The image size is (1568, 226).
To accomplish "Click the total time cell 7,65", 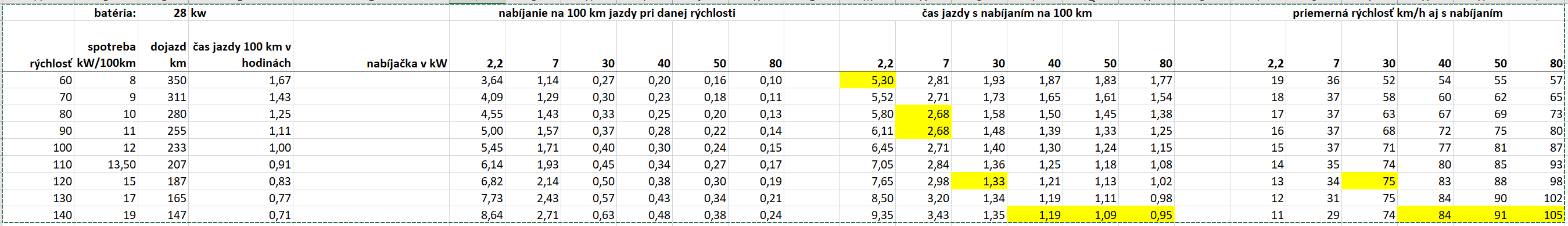I will click(x=867, y=181).
